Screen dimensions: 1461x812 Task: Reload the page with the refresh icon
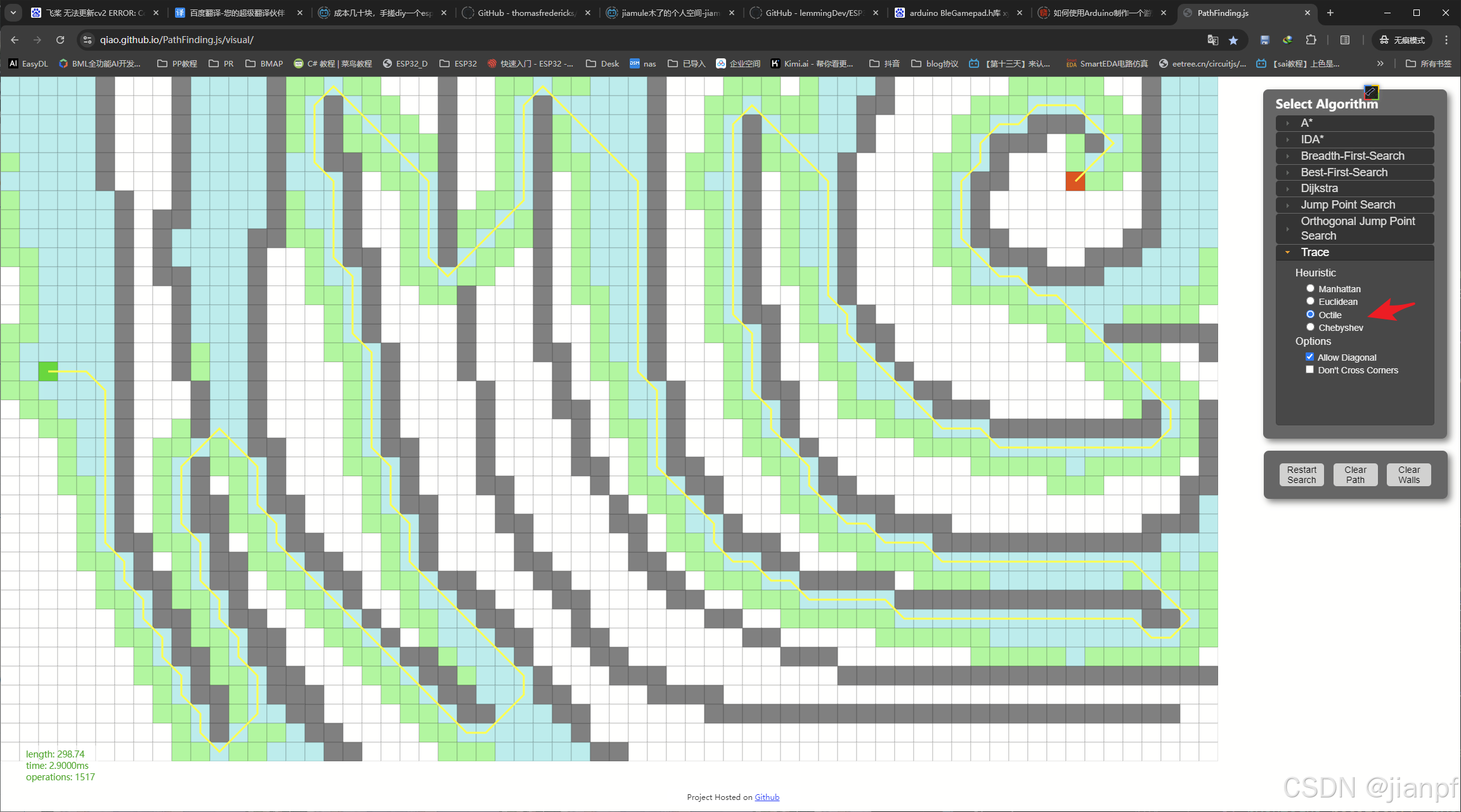point(60,40)
